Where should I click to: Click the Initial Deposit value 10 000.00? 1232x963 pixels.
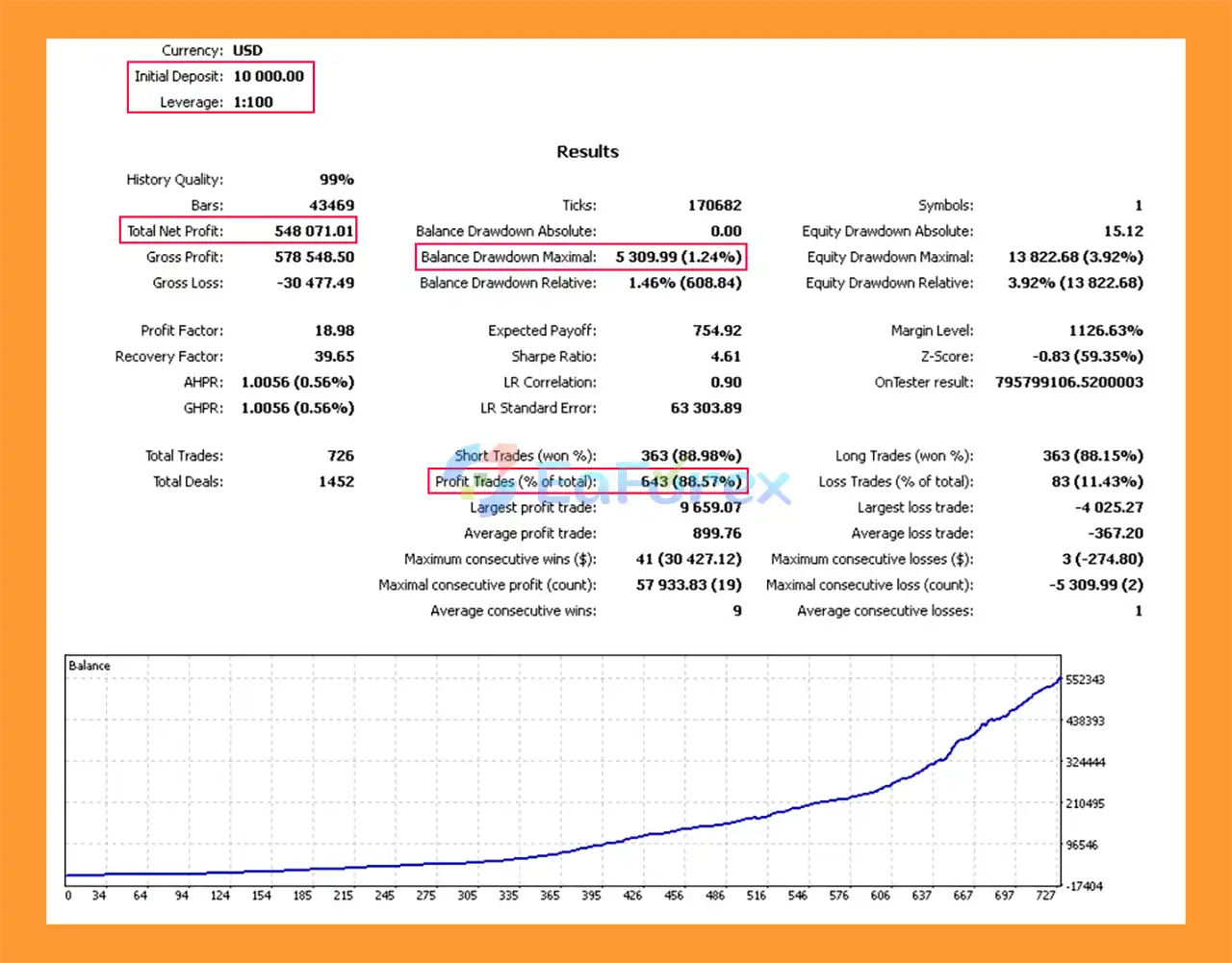(269, 76)
